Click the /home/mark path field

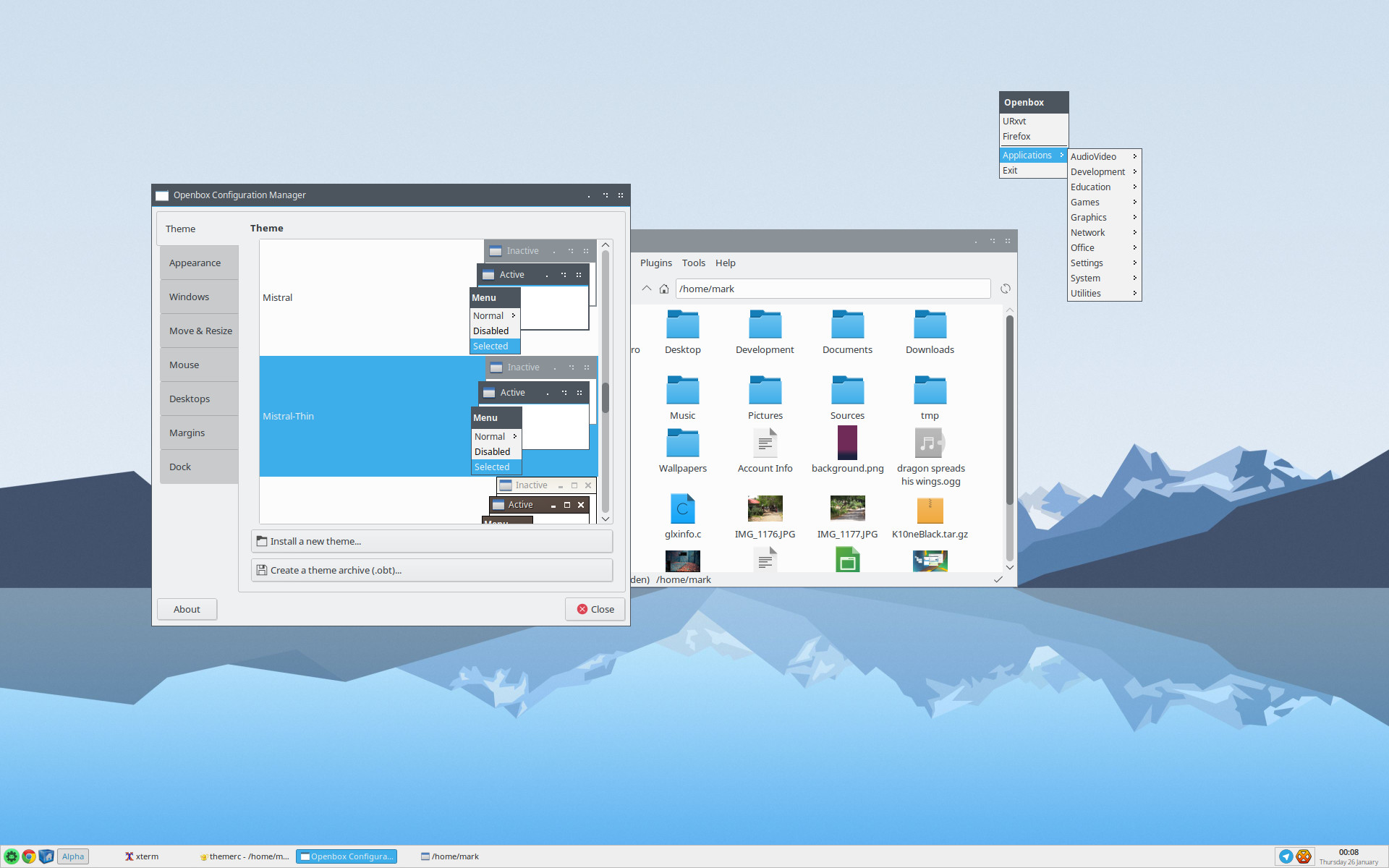point(833,289)
